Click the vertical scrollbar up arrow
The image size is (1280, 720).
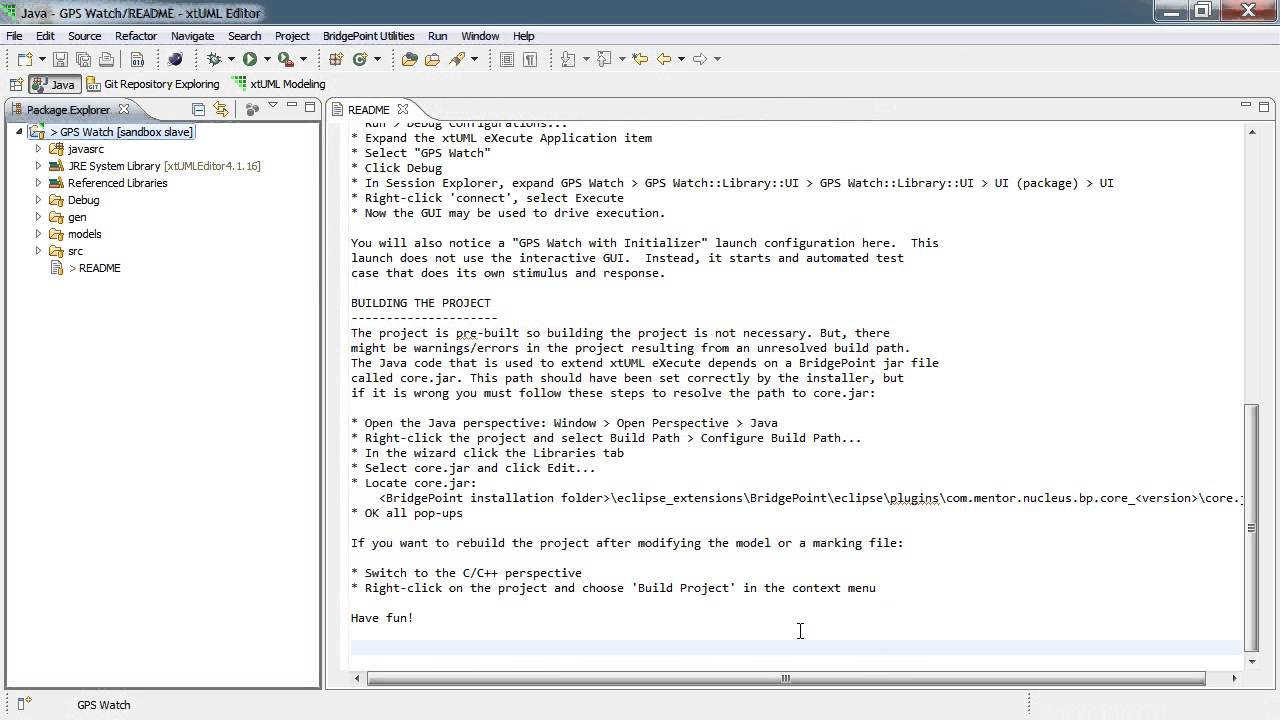tap(1252, 131)
